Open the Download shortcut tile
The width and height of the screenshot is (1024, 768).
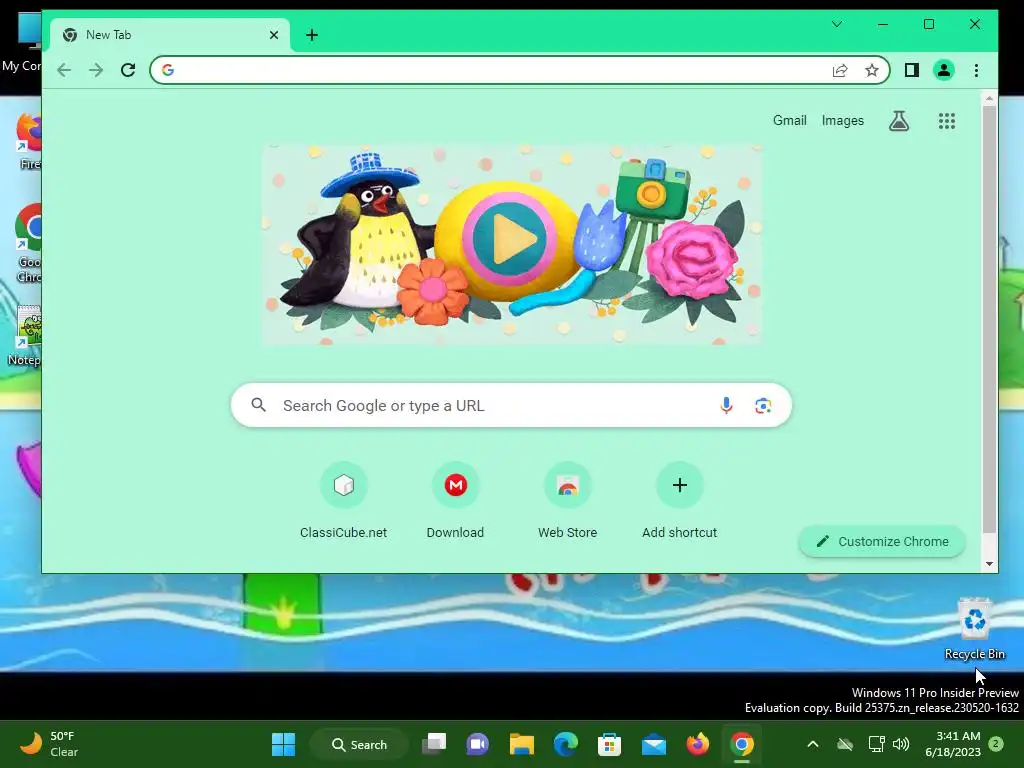[455, 501]
